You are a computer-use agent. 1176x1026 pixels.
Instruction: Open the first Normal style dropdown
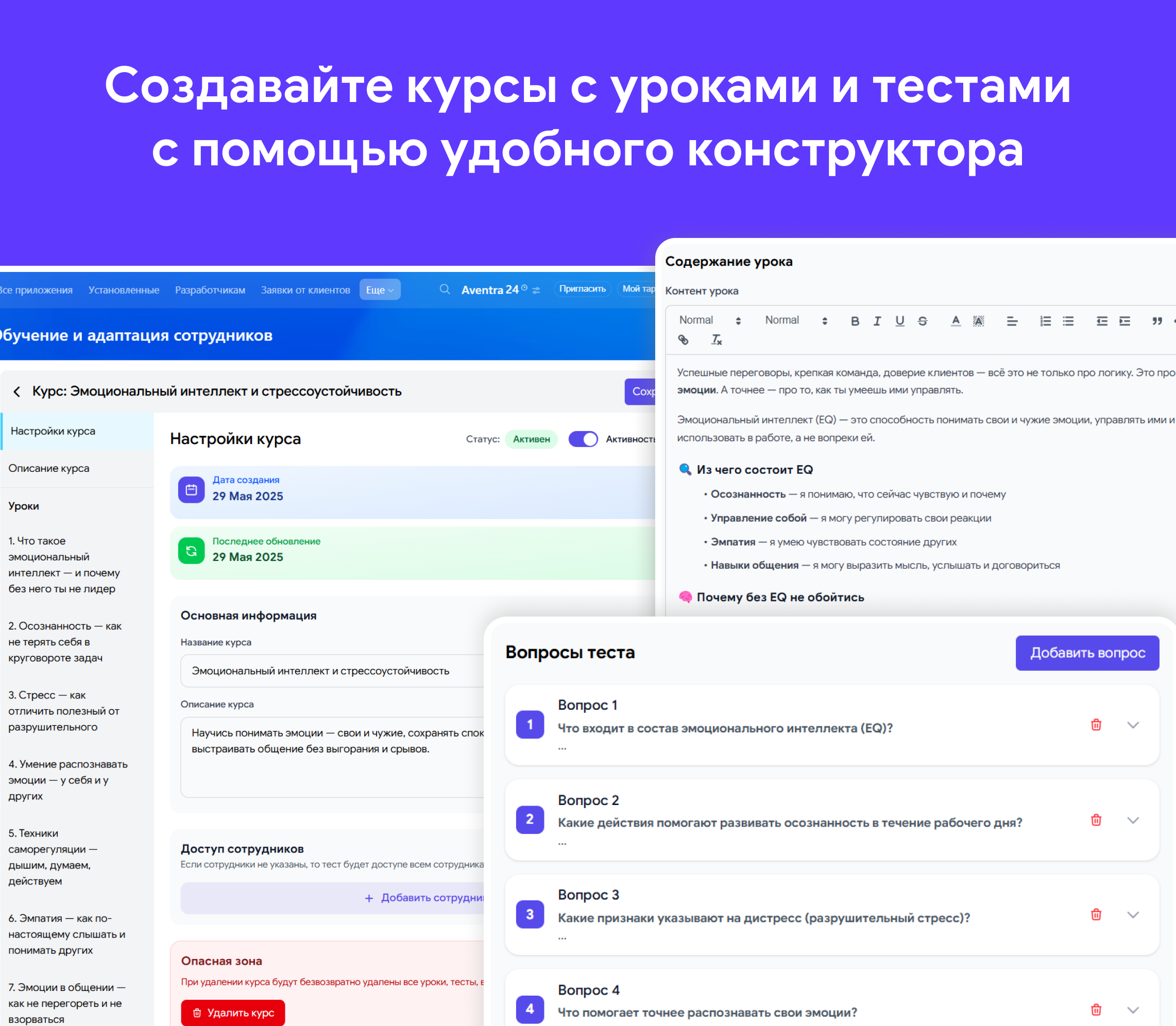[709, 320]
